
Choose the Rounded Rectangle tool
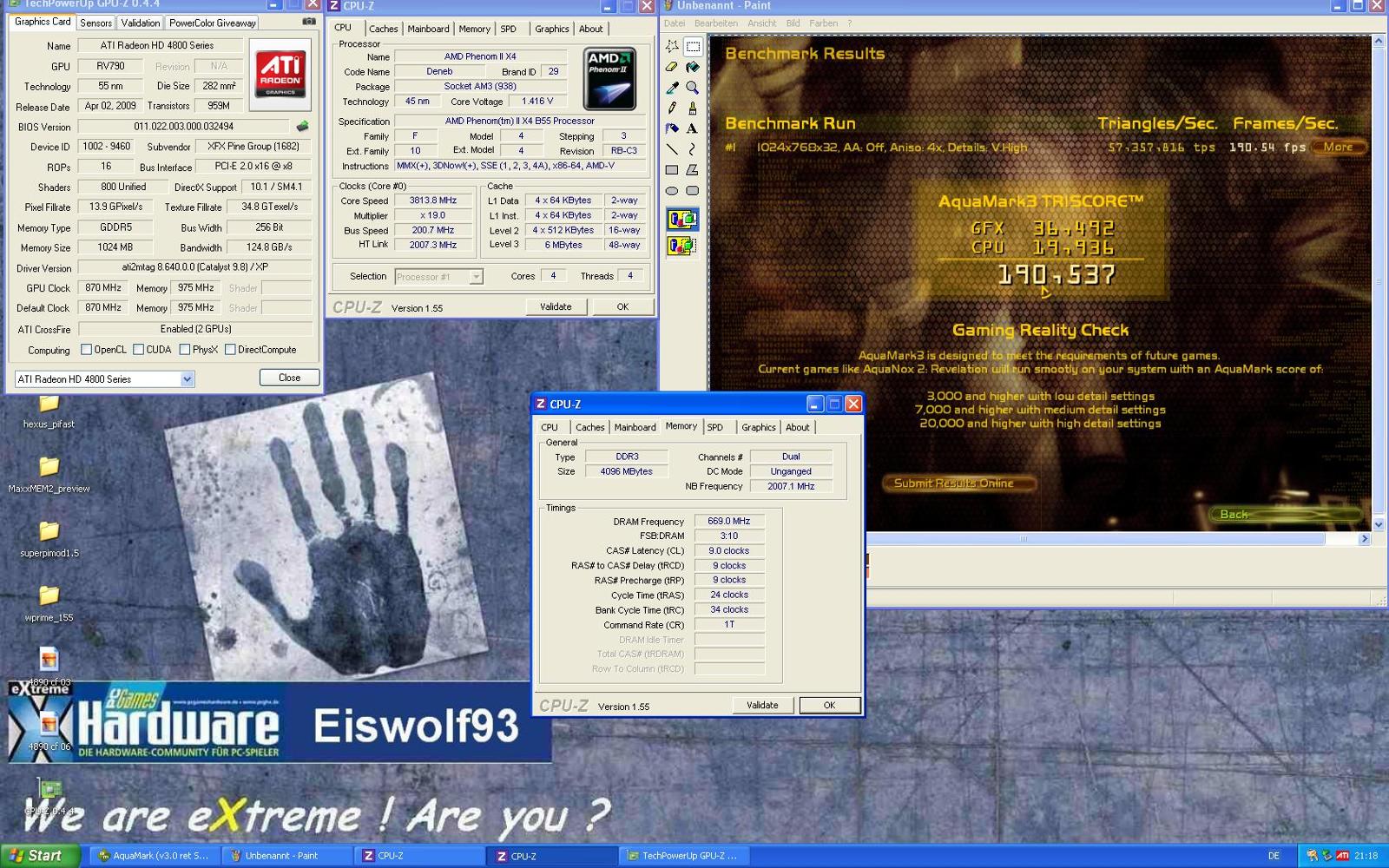click(x=693, y=191)
